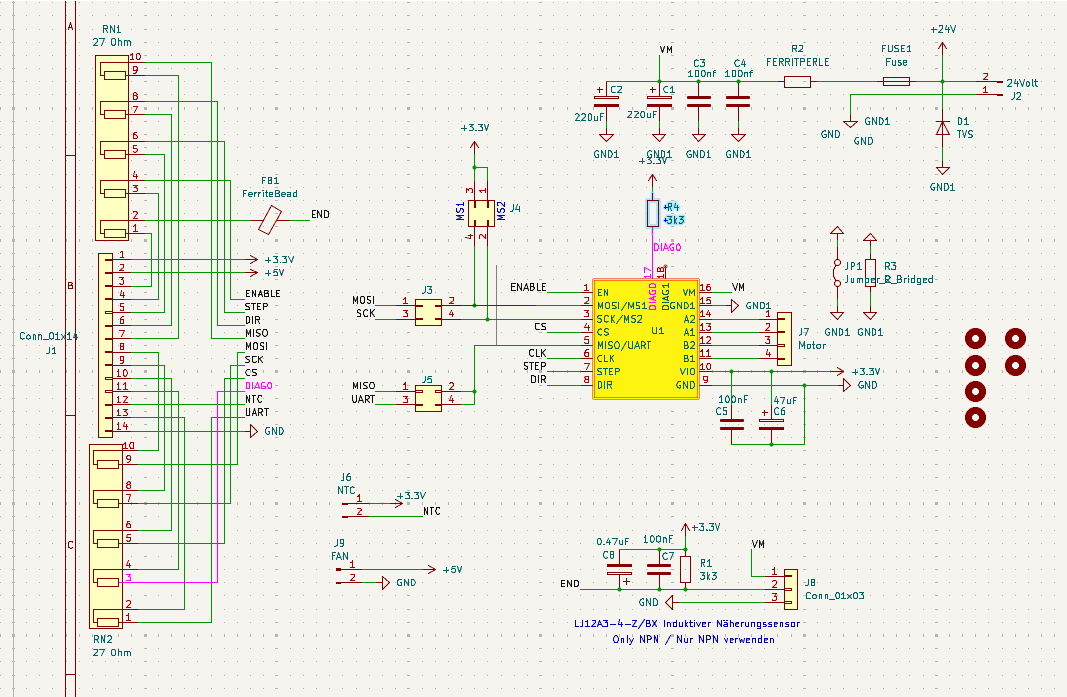
Task: Click the 'MISO/UART' pin name inside U1
Action: pyautogui.click(x=623, y=345)
